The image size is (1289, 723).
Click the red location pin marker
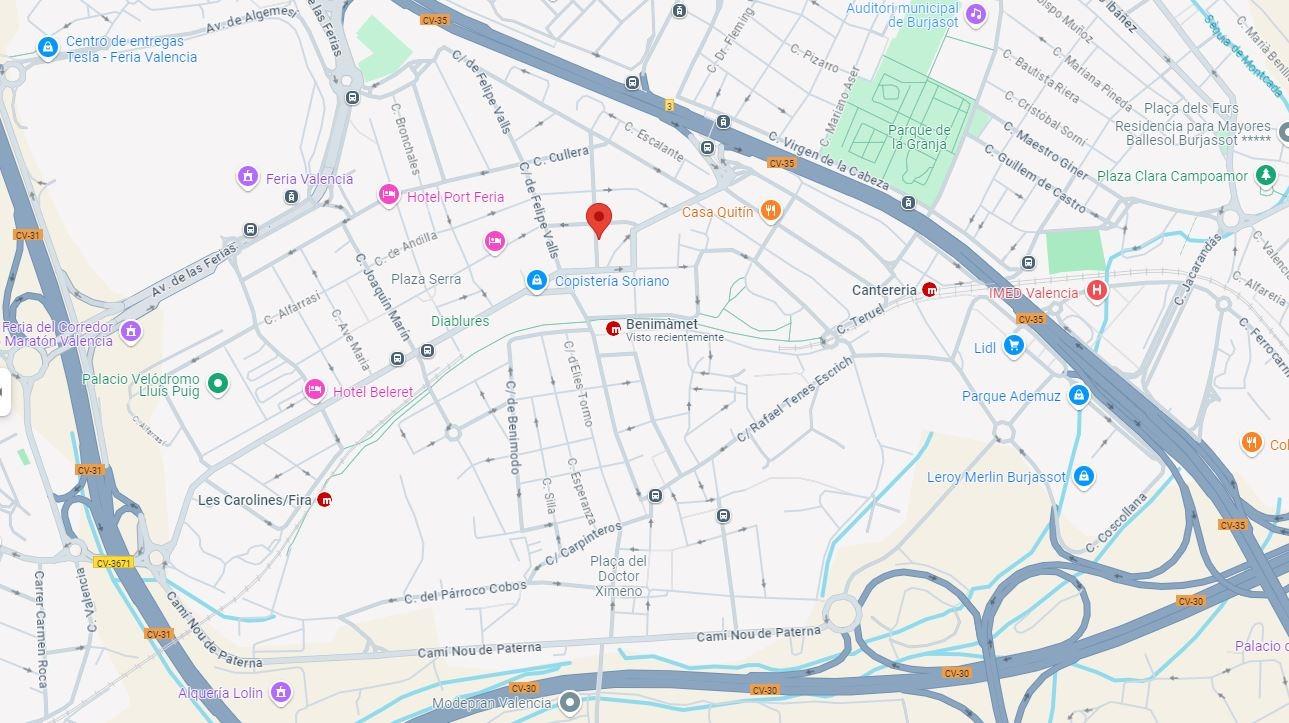[598, 220]
